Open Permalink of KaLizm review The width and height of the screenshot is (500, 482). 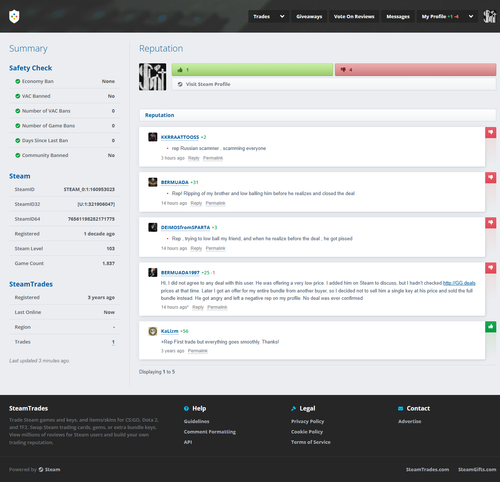[x=198, y=351]
